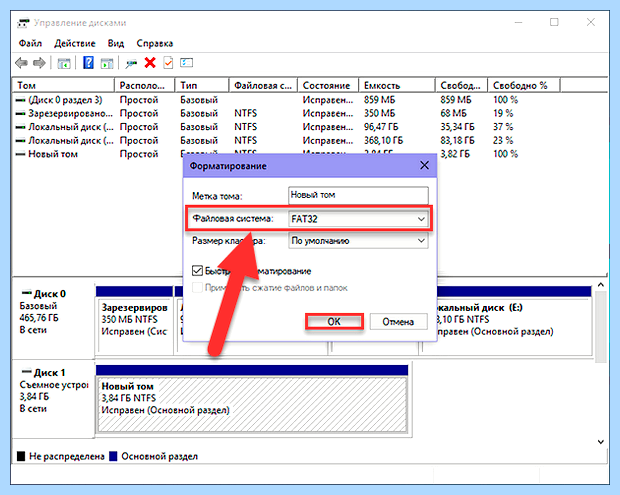Sort by the Файловая с... column header
The height and width of the screenshot is (495, 620).
(263, 85)
